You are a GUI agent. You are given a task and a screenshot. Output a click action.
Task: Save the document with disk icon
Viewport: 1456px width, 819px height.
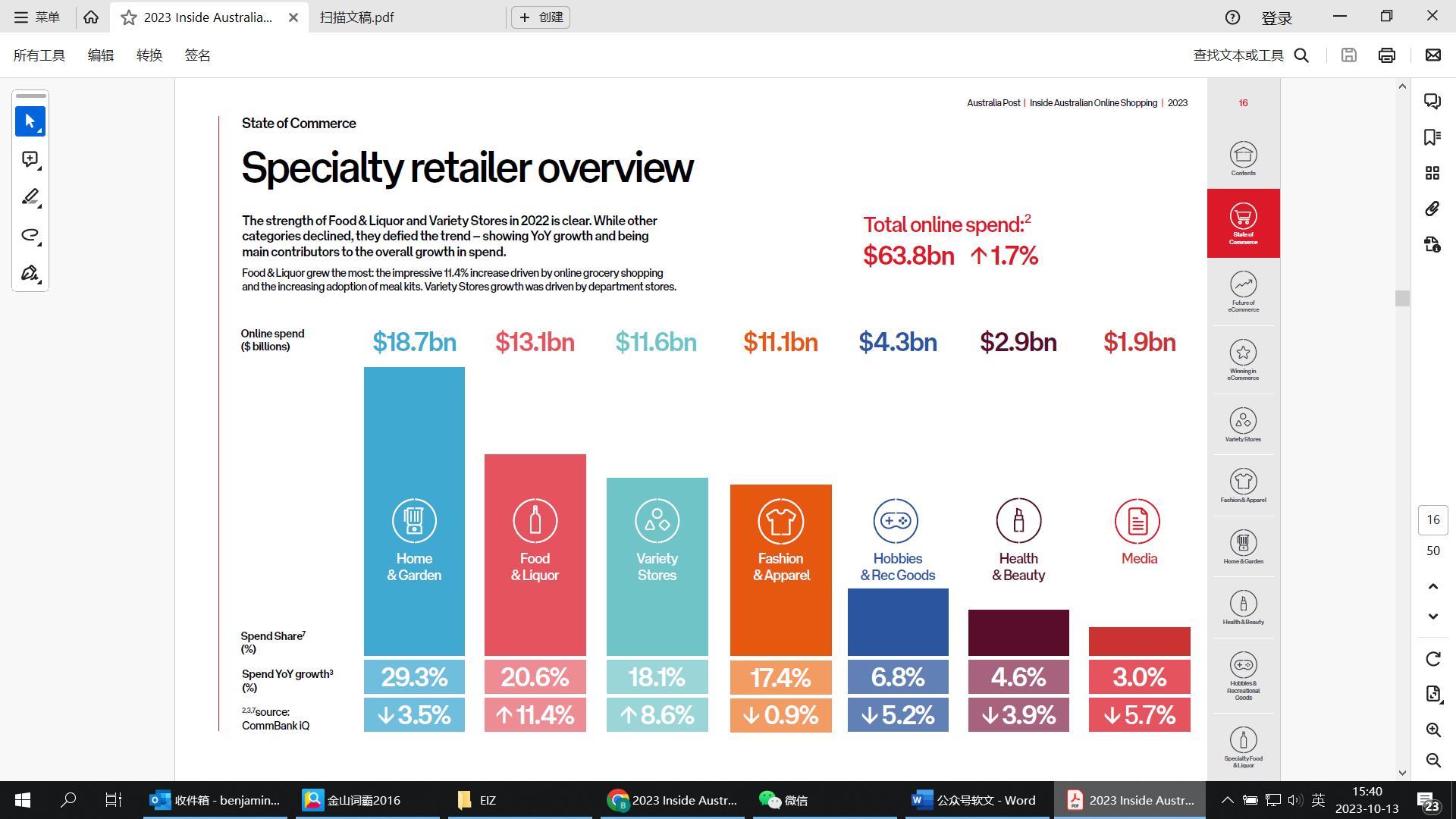(x=1348, y=55)
